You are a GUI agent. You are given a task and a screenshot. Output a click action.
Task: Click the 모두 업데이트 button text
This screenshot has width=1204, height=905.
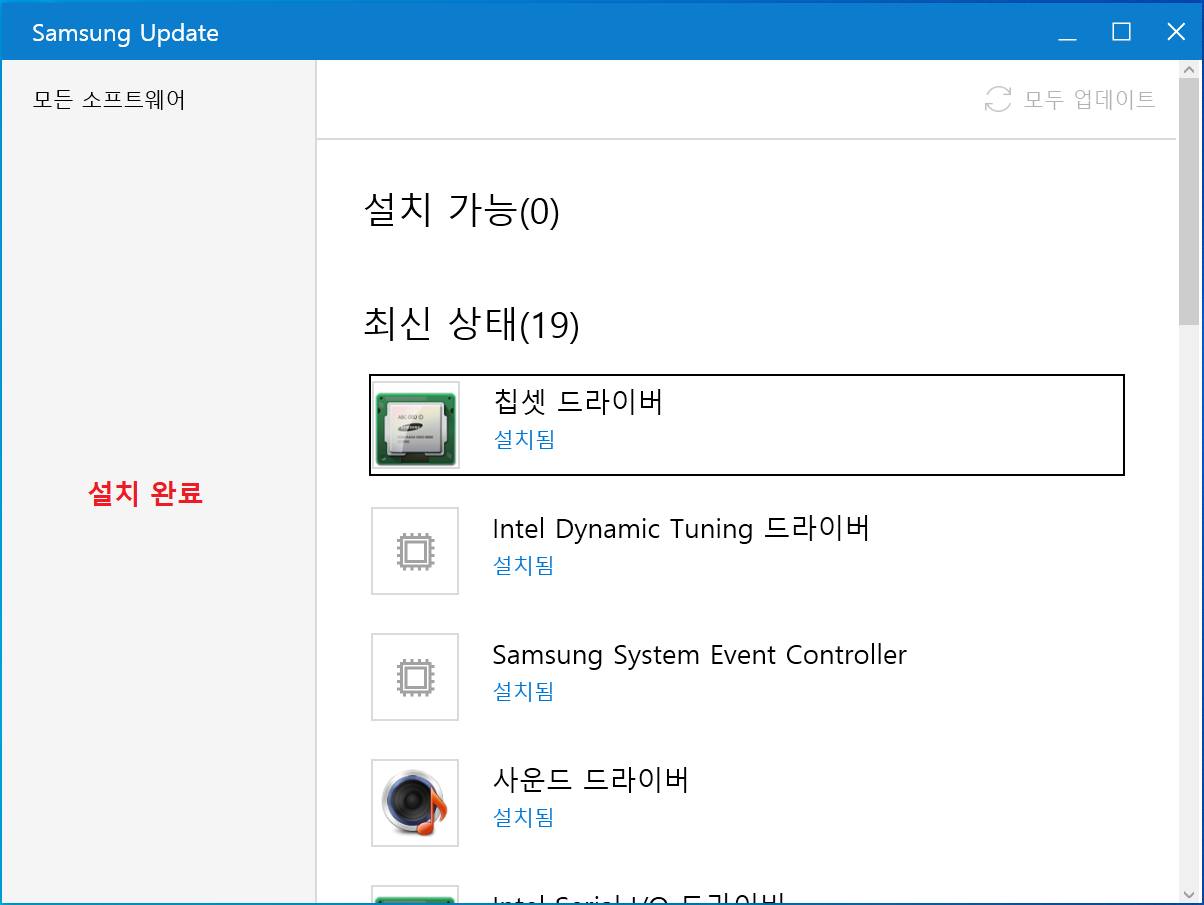[1090, 99]
